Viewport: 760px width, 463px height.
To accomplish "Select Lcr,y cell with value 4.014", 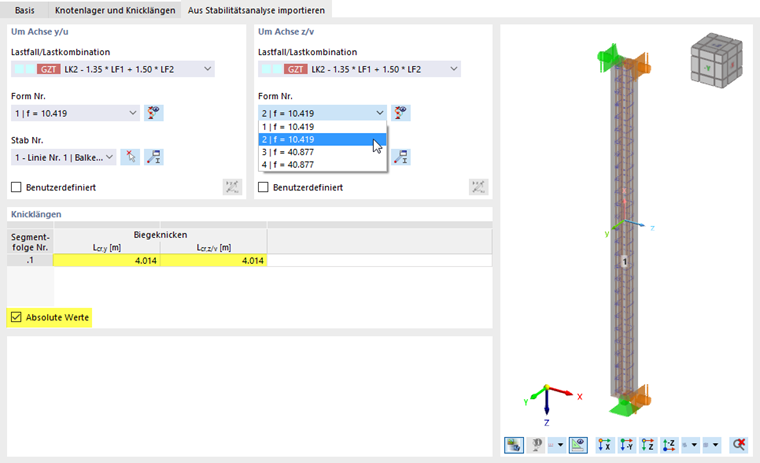I will pyautogui.click(x=107, y=260).
